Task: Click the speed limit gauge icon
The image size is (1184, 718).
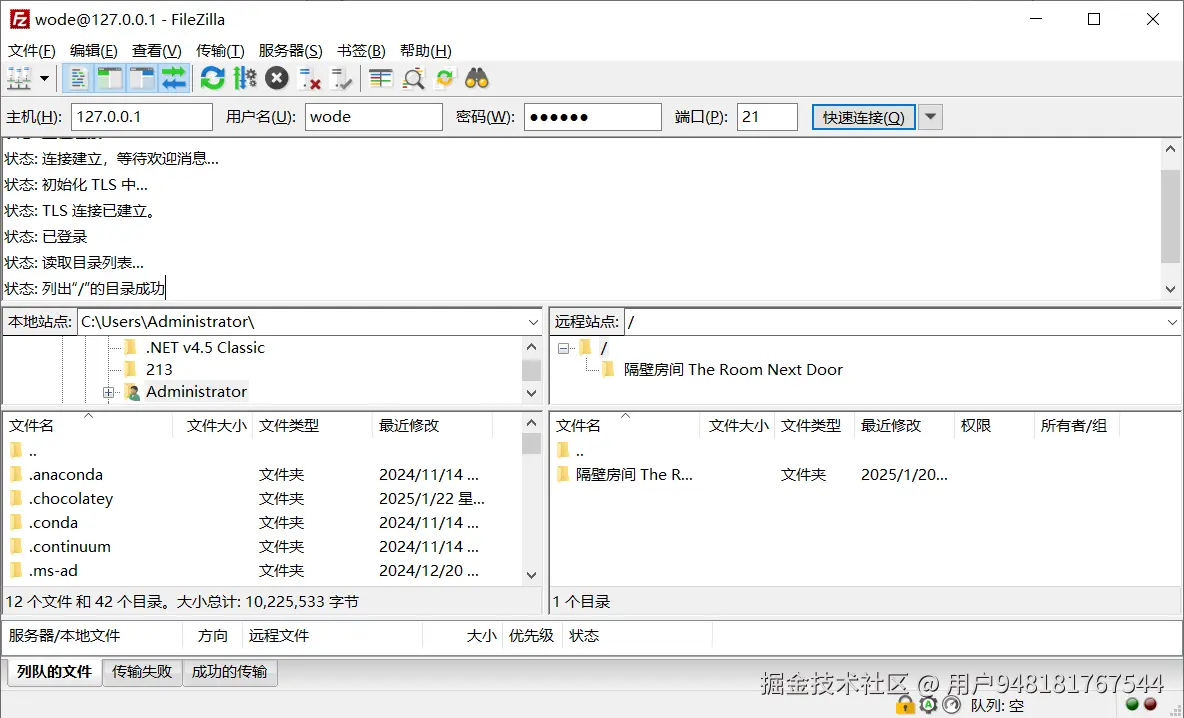Action: [x=951, y=705]
